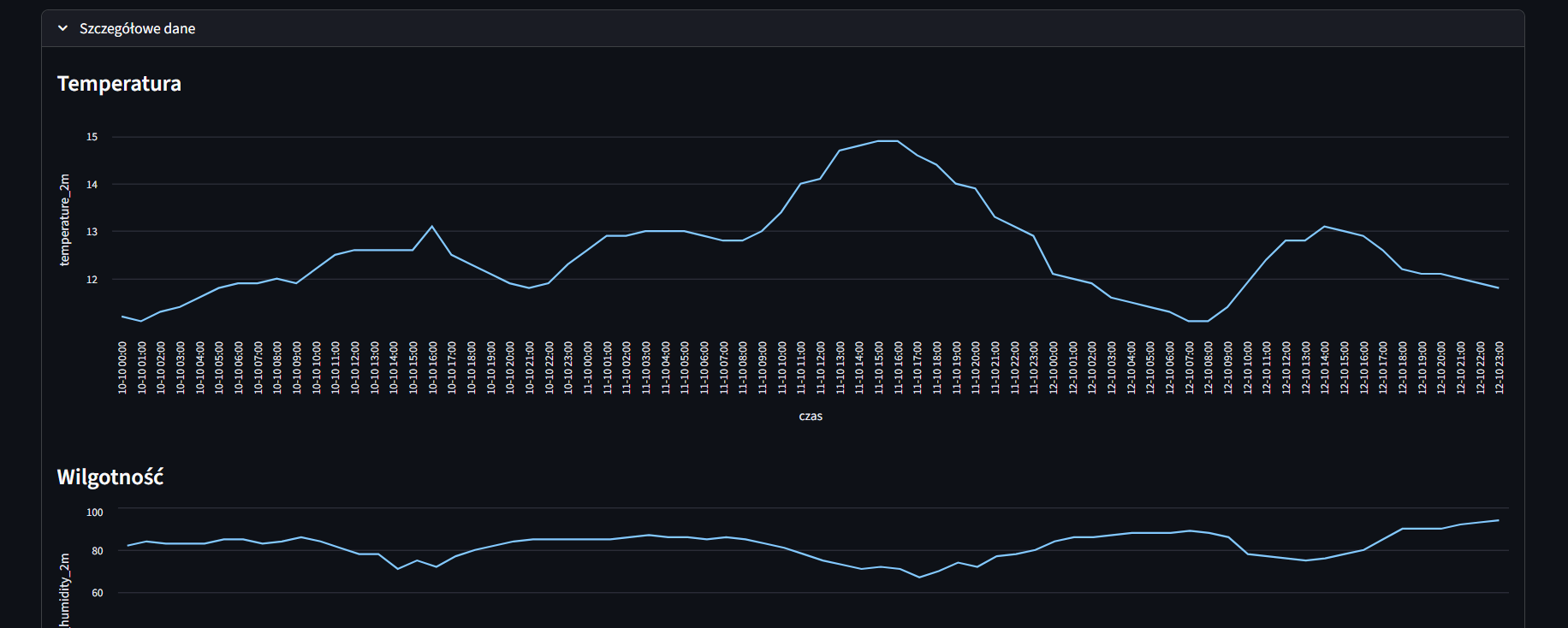Collapse the Szczegółowe dane chevron arrow
This screenshot has width=1568, height=628.
[62, 28]
